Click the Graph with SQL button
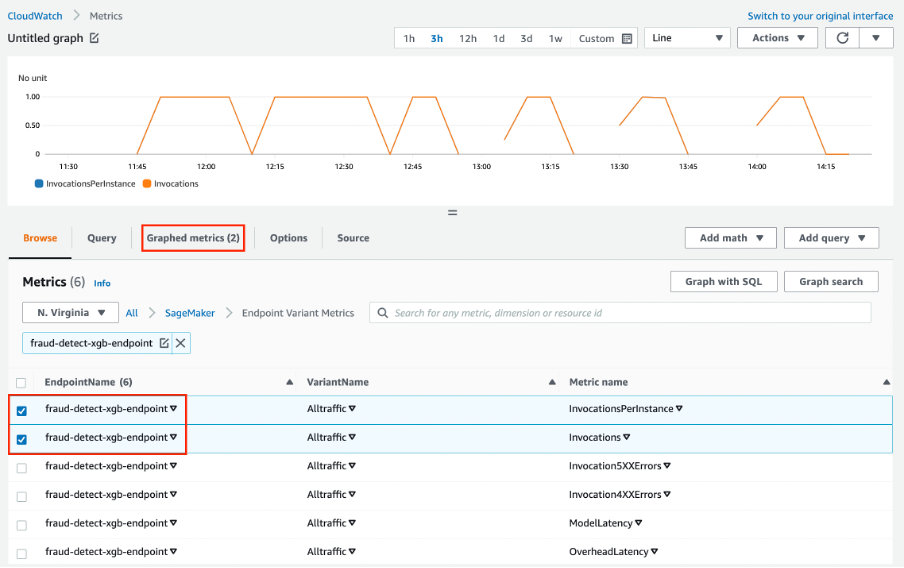 pos(724,281)
